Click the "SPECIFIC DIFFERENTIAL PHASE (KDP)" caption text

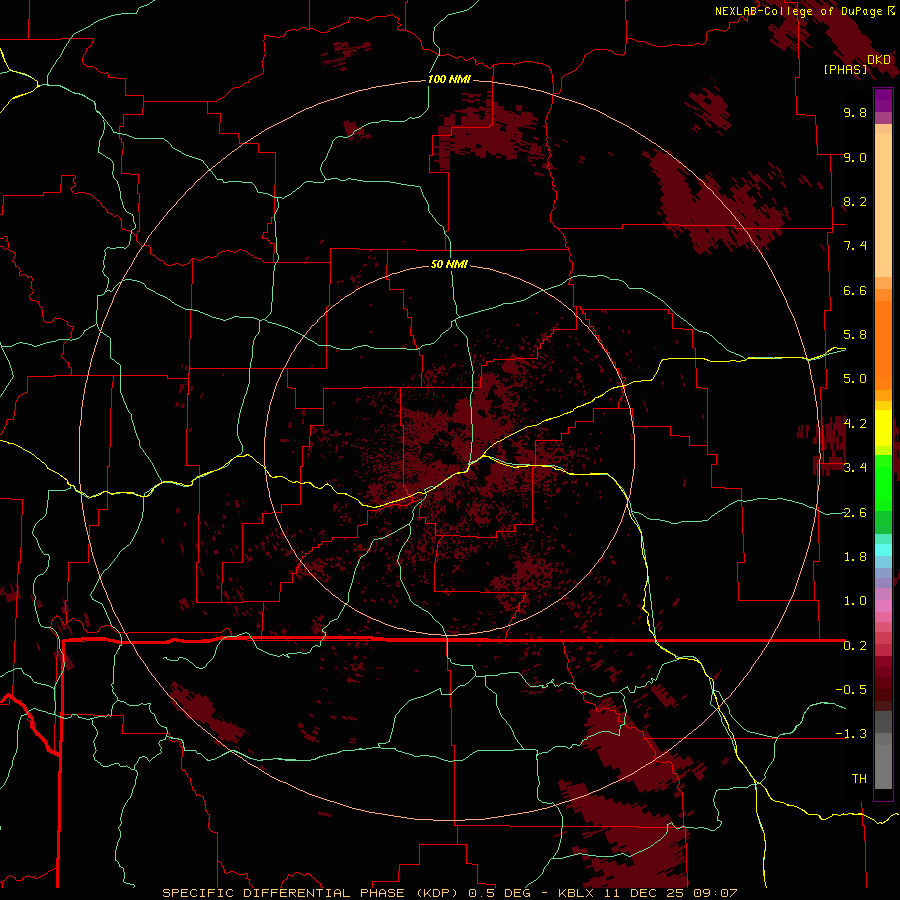[309, 893]
